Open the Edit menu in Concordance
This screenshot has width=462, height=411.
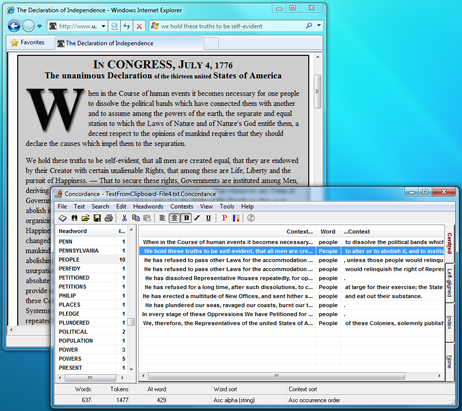[121, 206]
